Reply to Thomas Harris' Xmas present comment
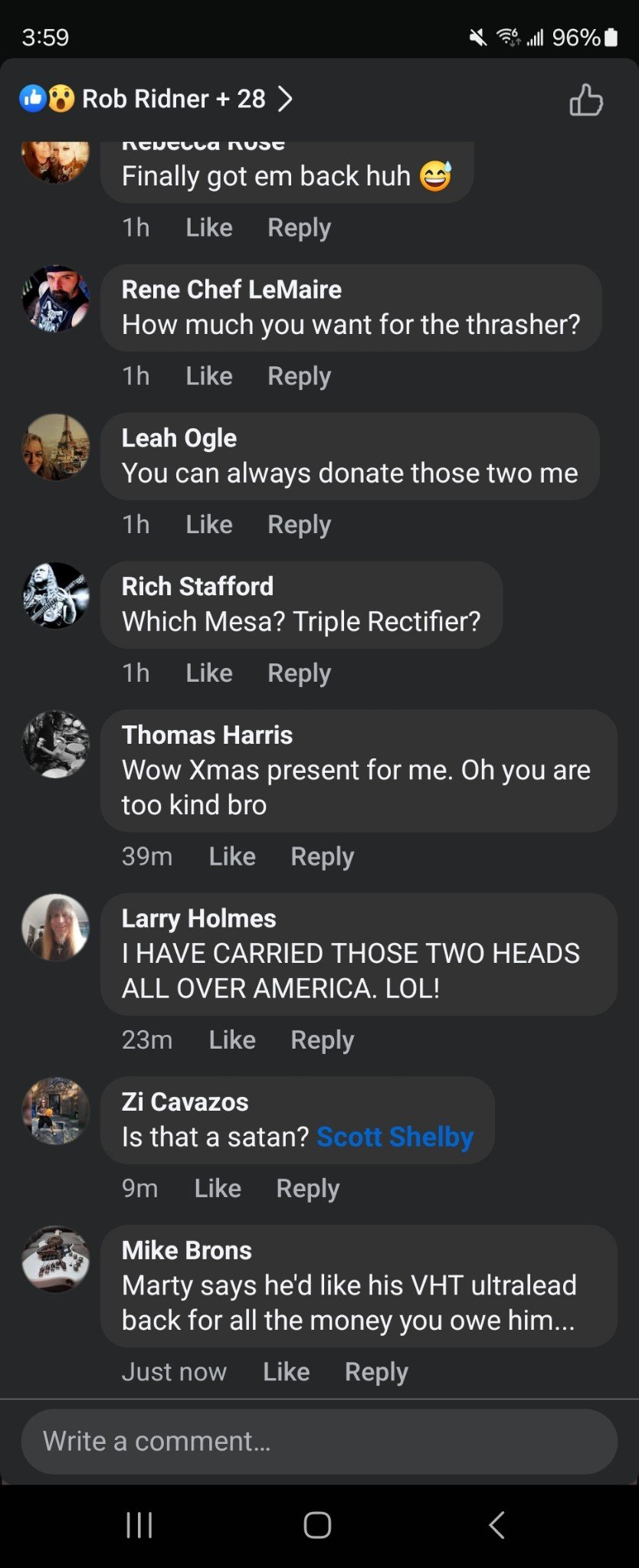639x1568 pixels. coord(322,856)
